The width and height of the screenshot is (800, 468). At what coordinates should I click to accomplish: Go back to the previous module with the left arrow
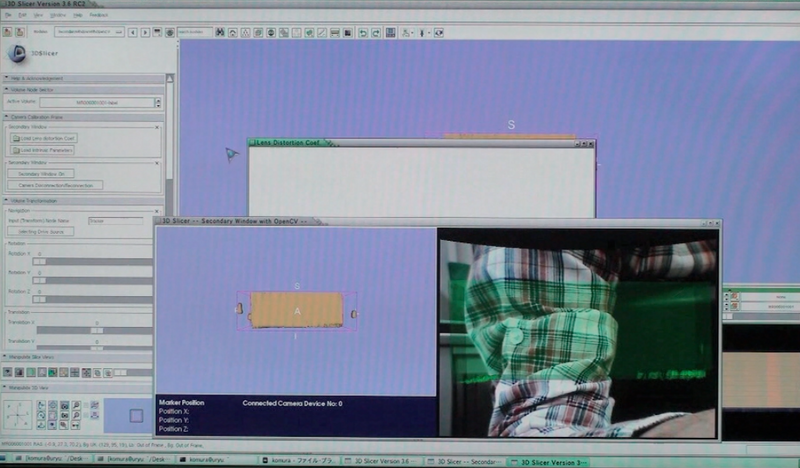click(x=133, y=32)
